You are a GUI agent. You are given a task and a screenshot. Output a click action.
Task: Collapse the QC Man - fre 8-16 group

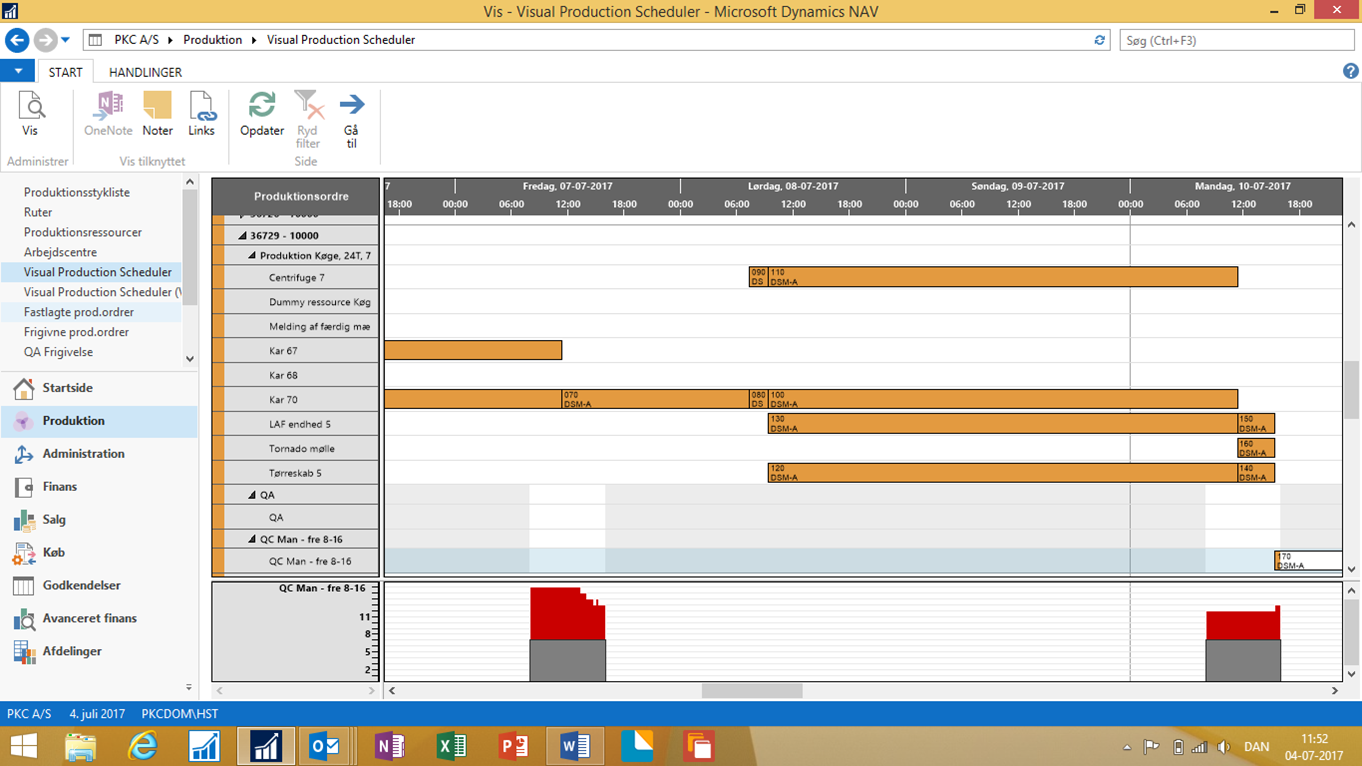coord(253,538)
